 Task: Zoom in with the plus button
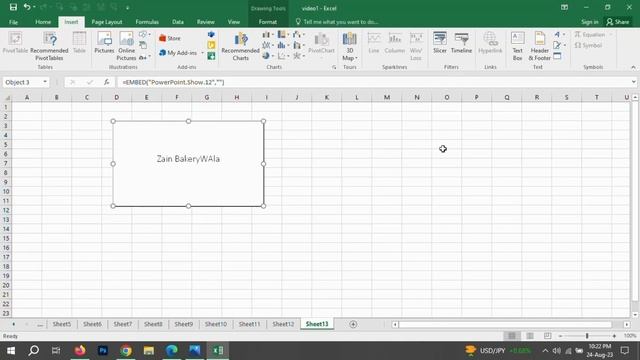(x=614, y=336)
